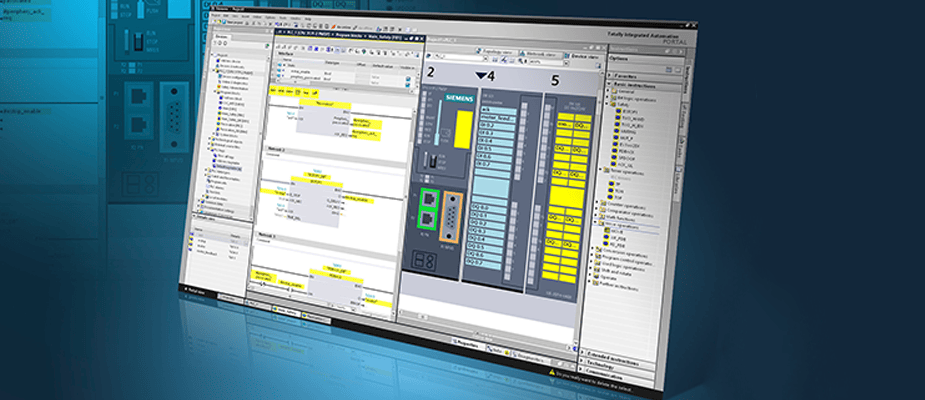Image resolution: width=925 pixels, height=400 pixels.
Task: Expand the Shift and rotate folder
Action: click(x=591, y=270)
